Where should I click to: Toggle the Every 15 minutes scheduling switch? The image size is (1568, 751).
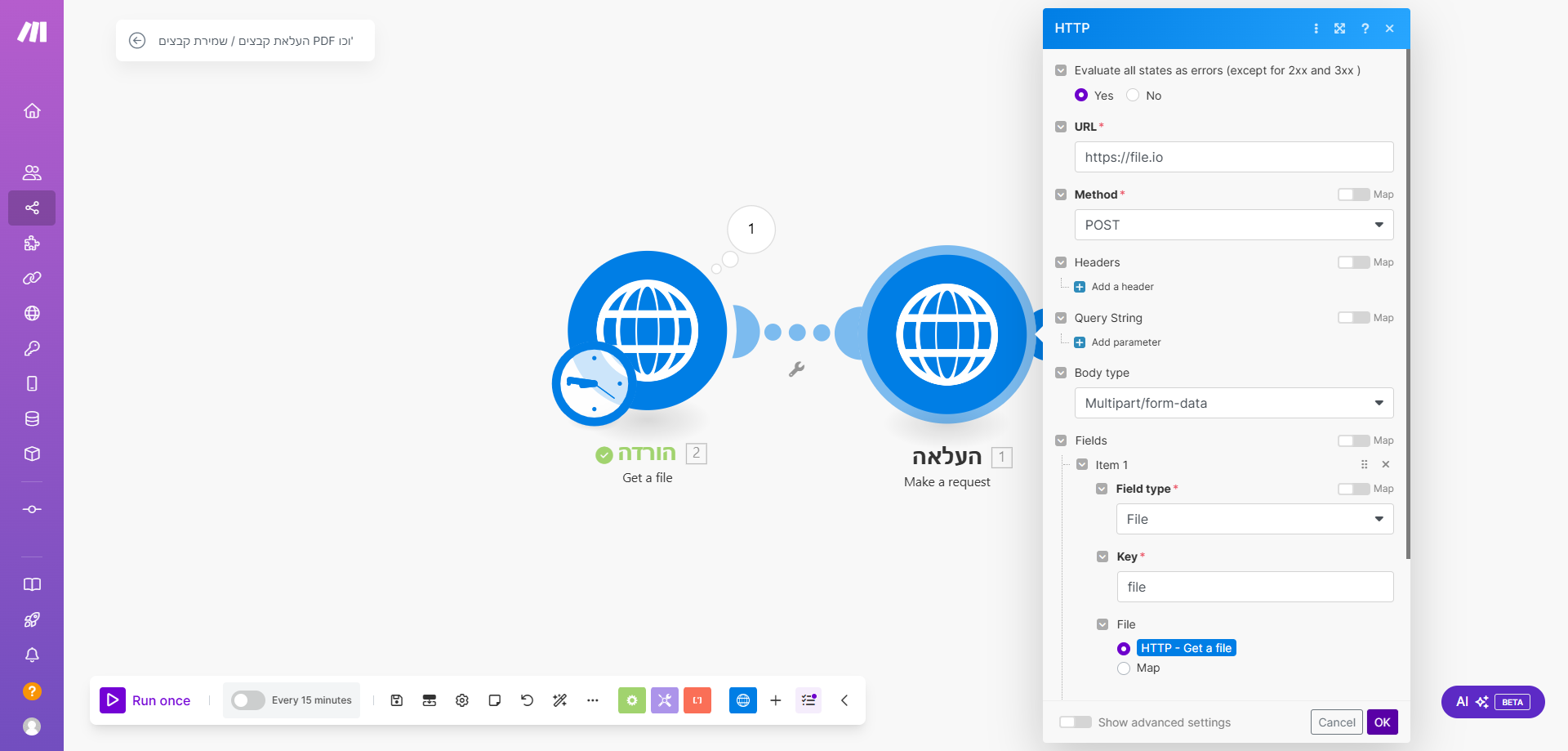coord(248,700)
